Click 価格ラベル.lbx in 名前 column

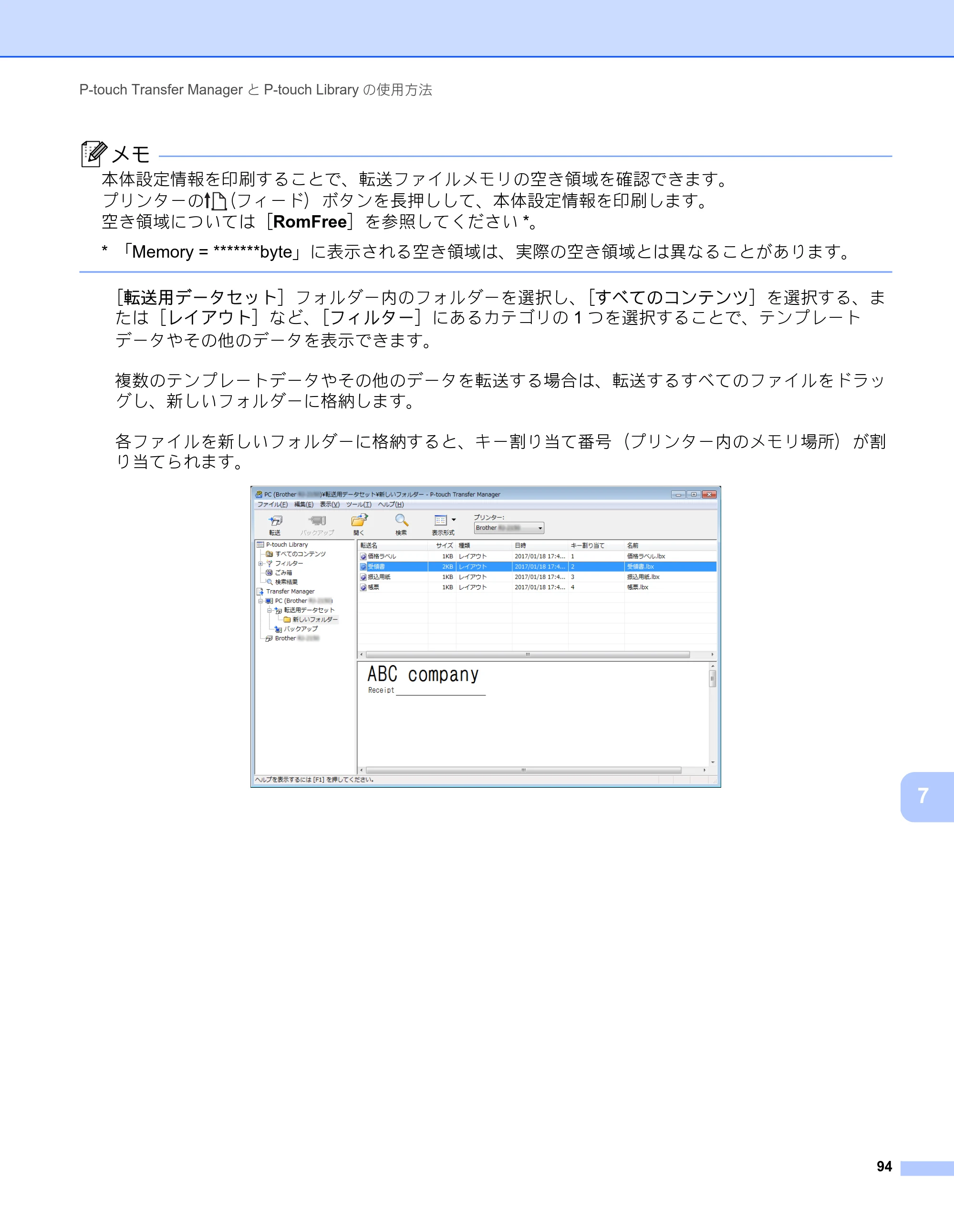click(646, 556)
